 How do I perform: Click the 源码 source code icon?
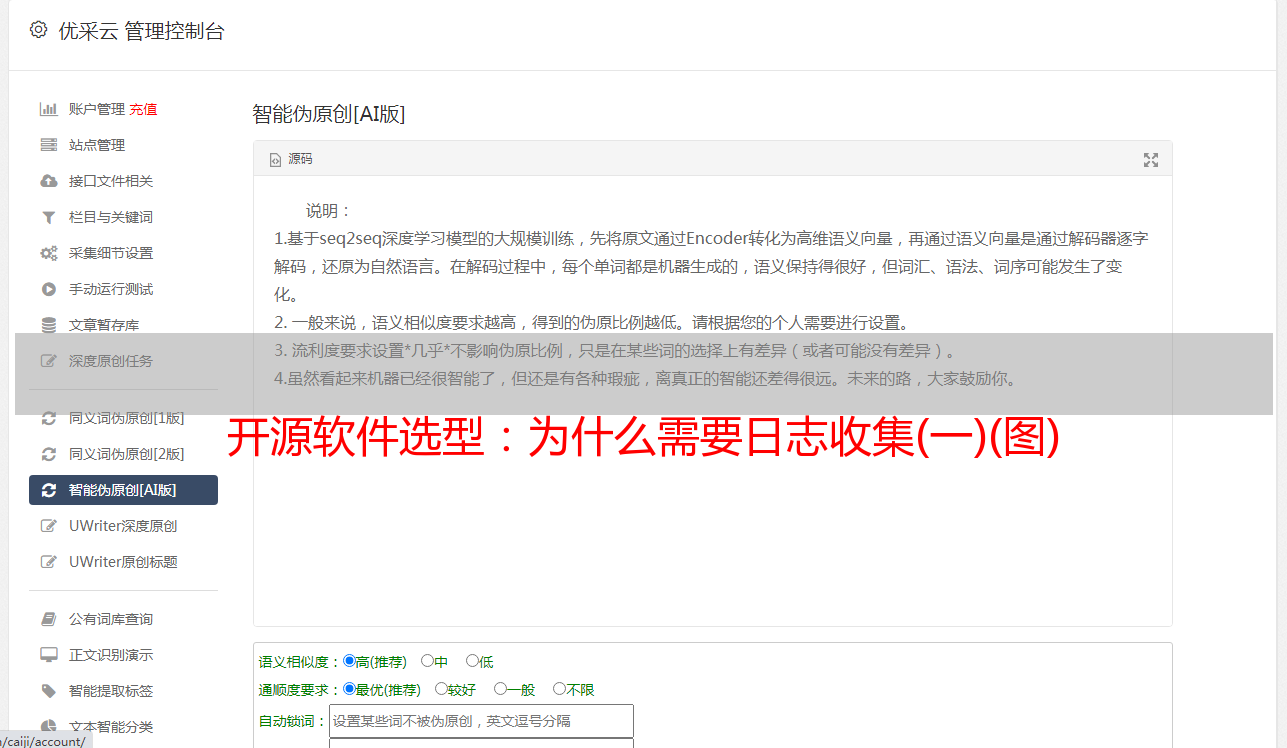[x=275, y=160]
